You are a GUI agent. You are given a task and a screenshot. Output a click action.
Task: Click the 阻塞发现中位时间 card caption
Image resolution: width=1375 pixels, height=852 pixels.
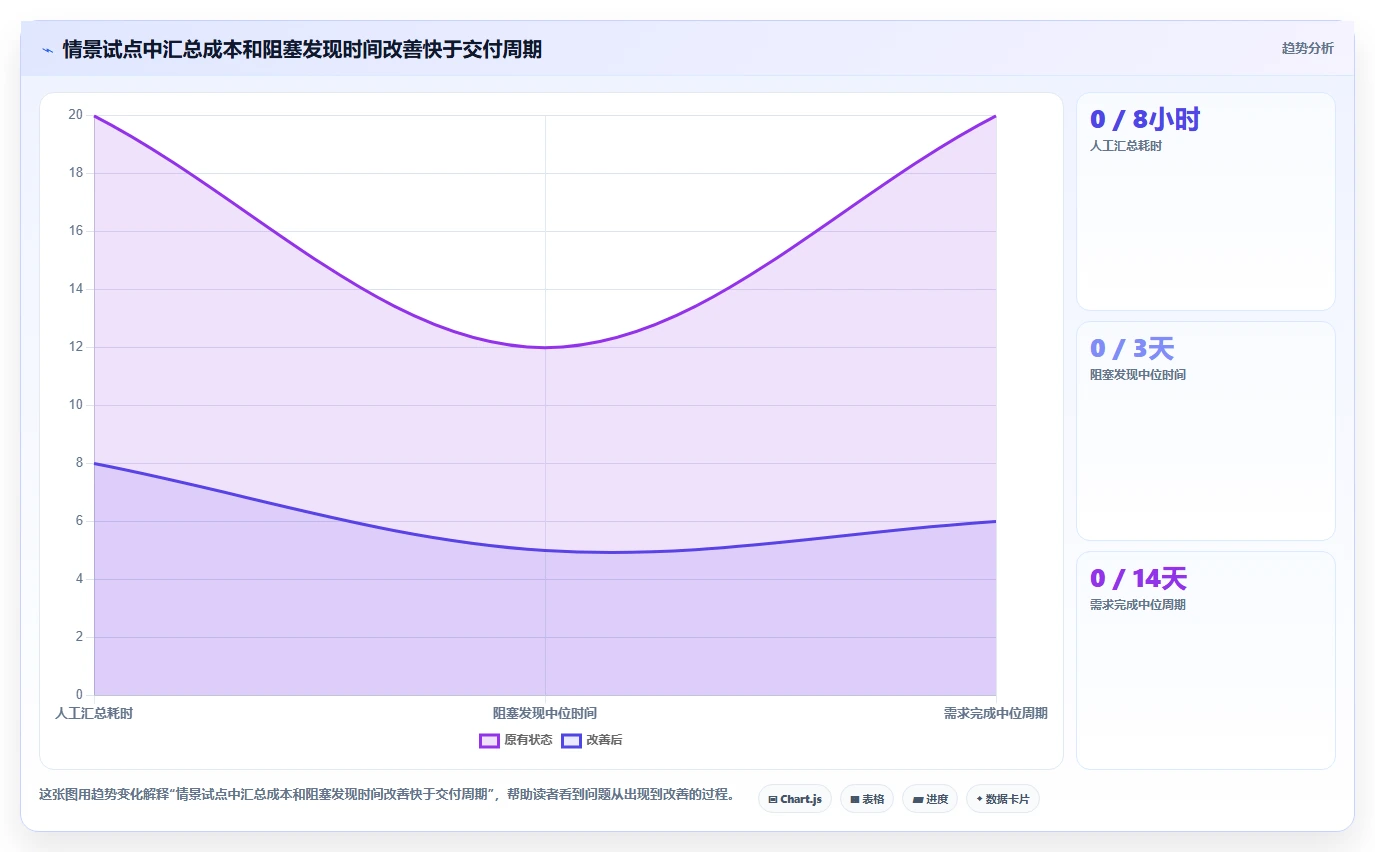(1138, 375)
